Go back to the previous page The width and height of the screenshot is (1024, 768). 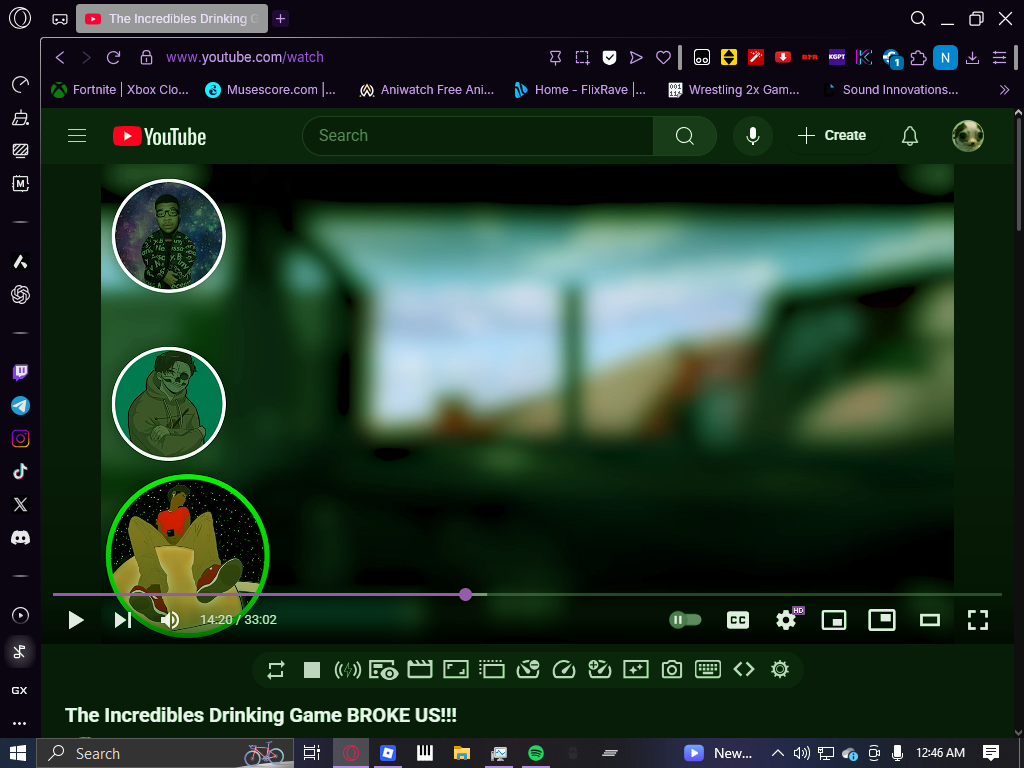coord(60,57)
